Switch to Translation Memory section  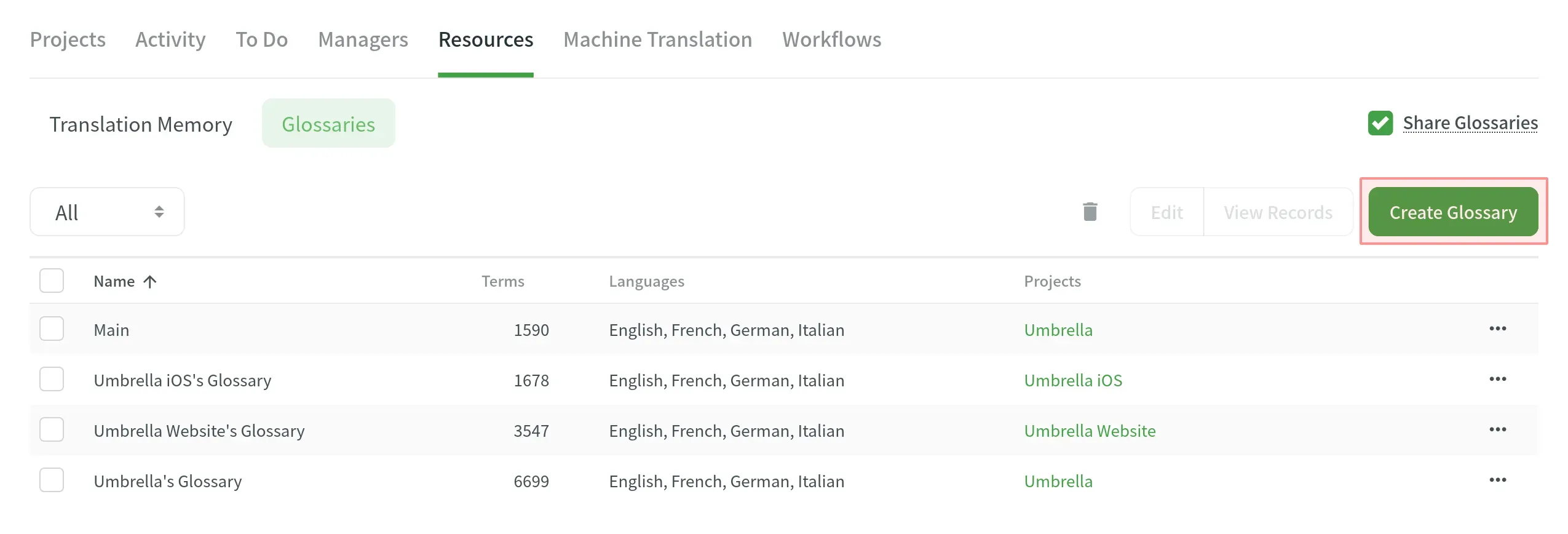coord(141,124)
